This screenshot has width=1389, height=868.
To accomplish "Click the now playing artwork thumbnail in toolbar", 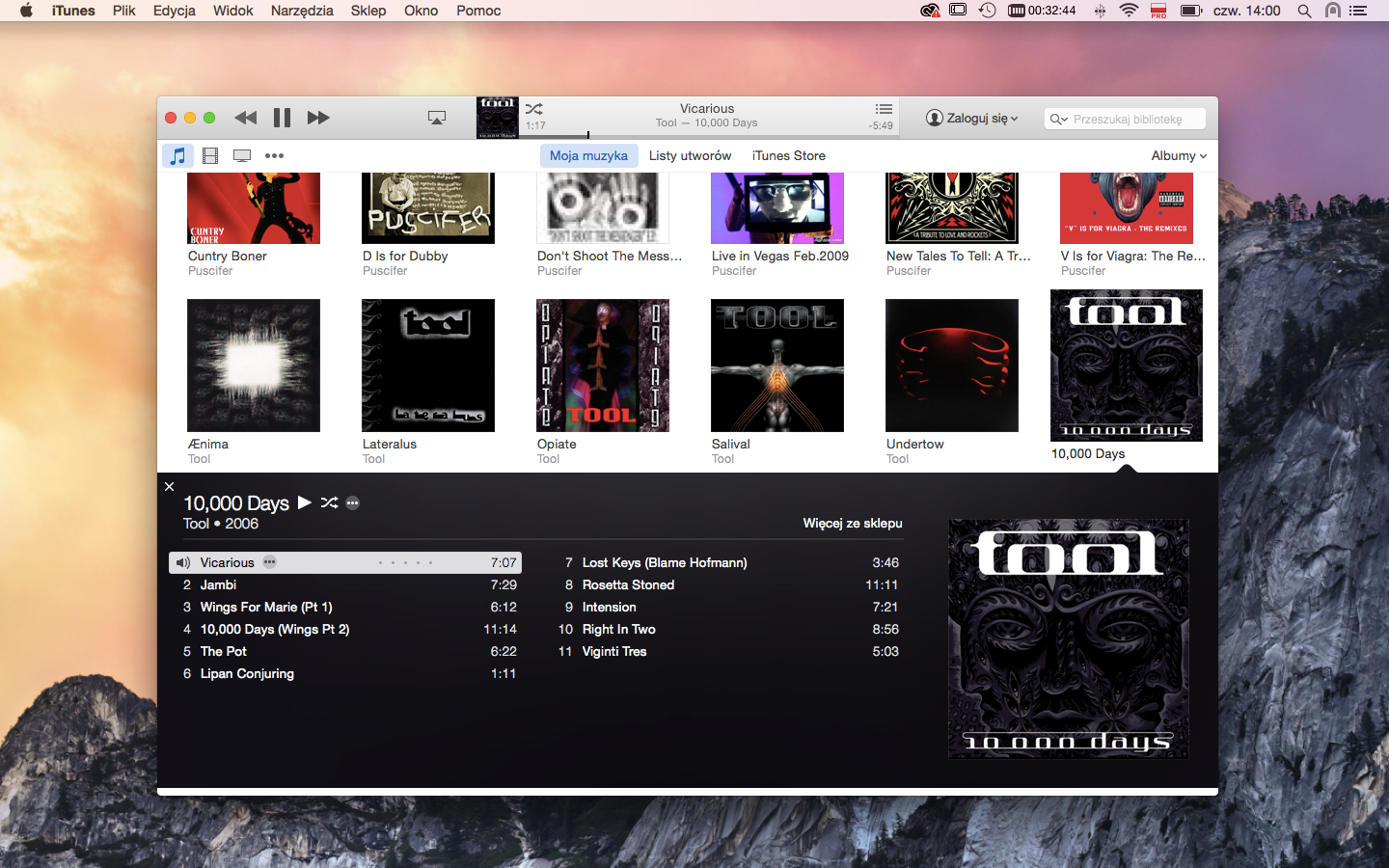I will coord(498,118).
